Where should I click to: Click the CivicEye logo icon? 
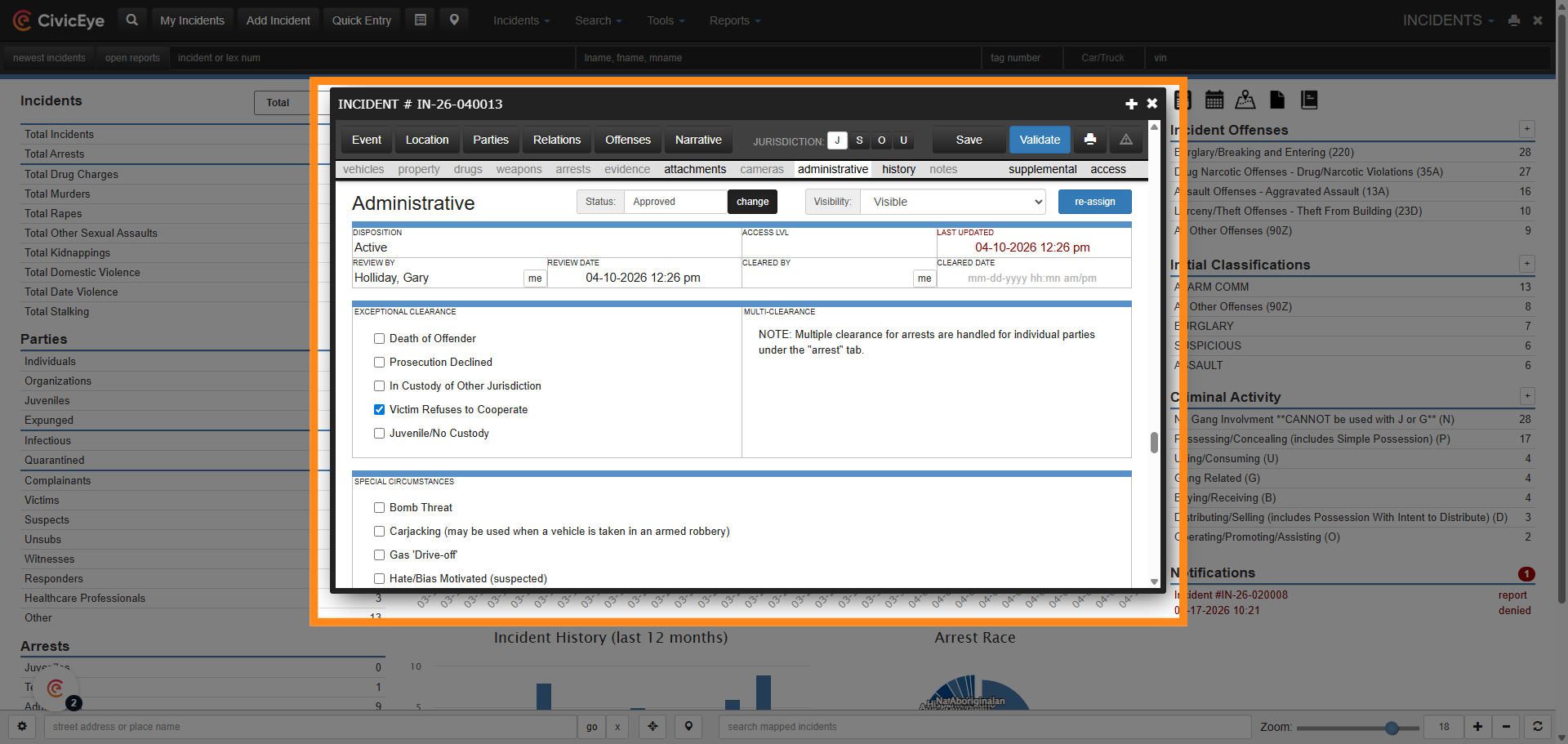(22, 20)
